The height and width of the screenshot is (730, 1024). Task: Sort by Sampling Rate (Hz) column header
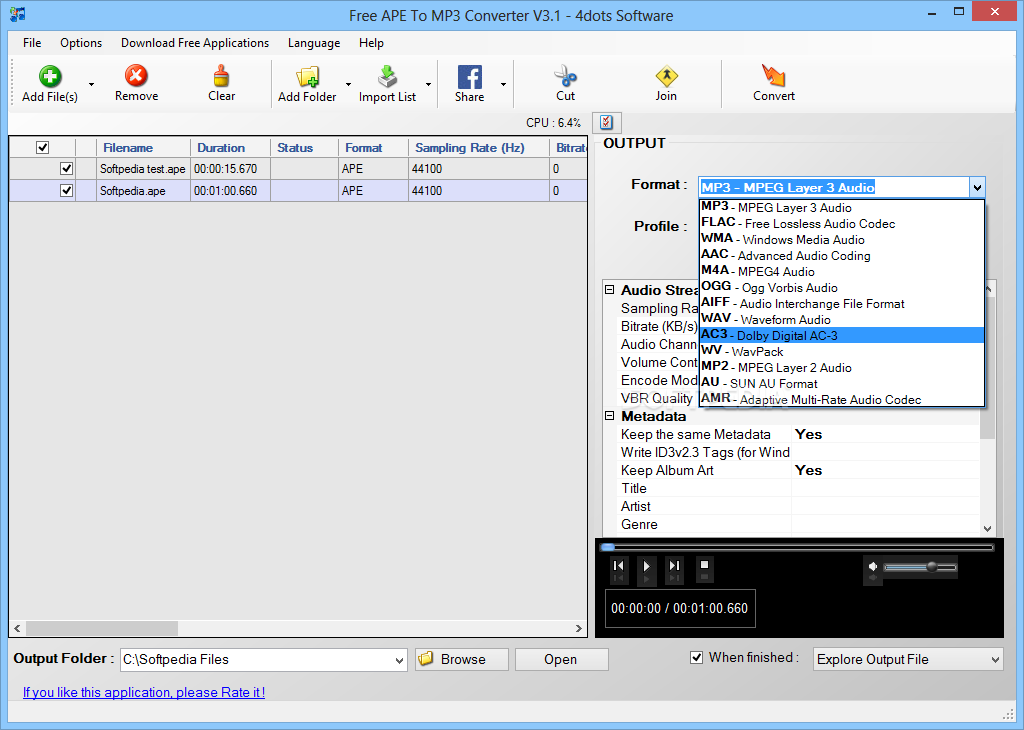[x=479, y=148]
